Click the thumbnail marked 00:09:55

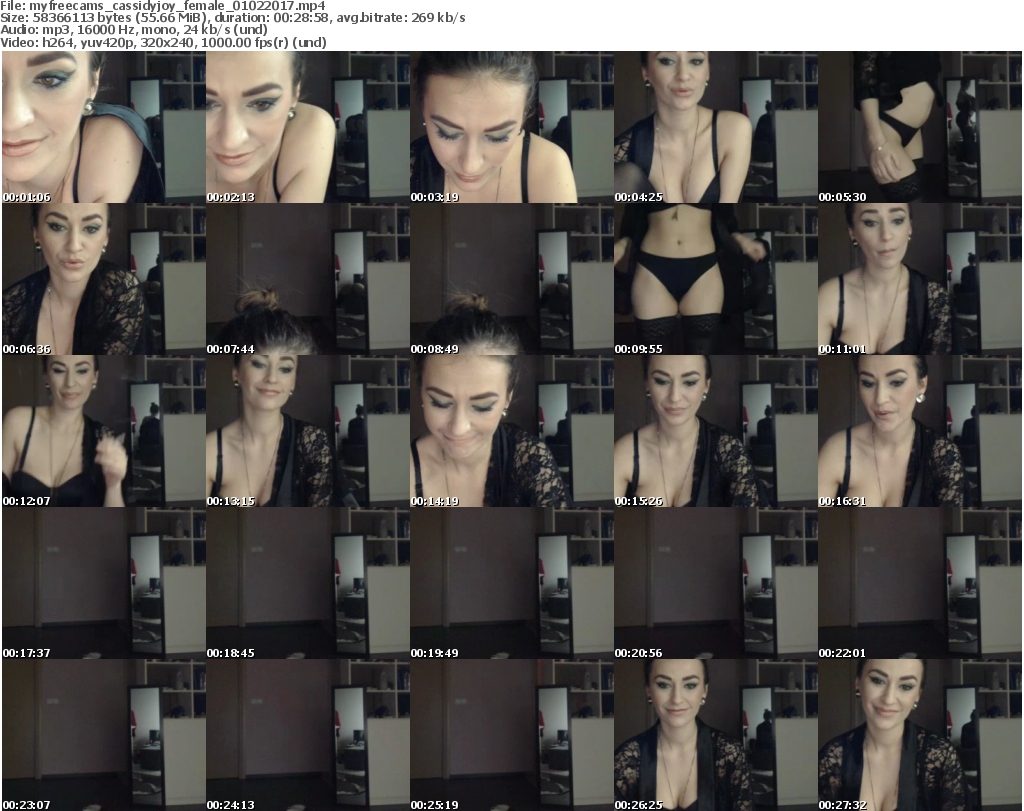pyautogui.click(x=716, y=279)
